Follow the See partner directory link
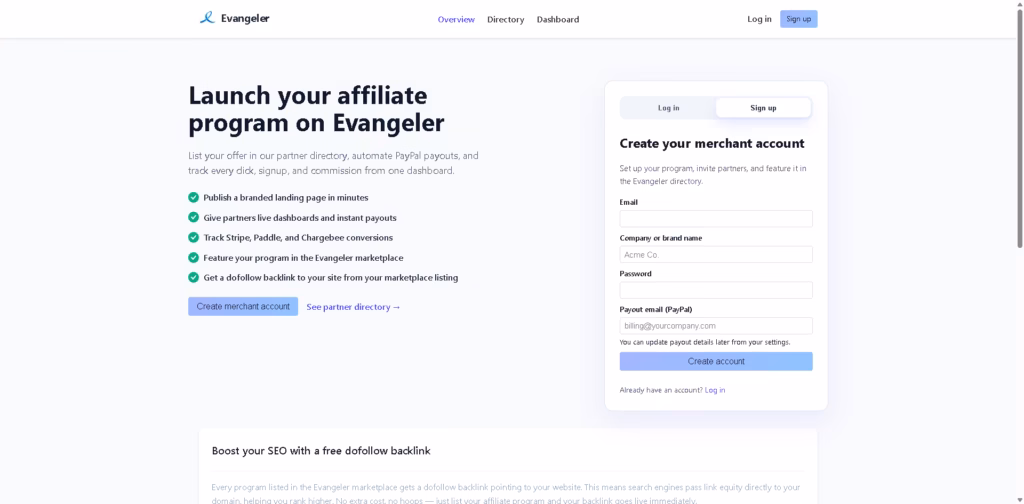Screen dimensions: 1024x504 (353, 307)
